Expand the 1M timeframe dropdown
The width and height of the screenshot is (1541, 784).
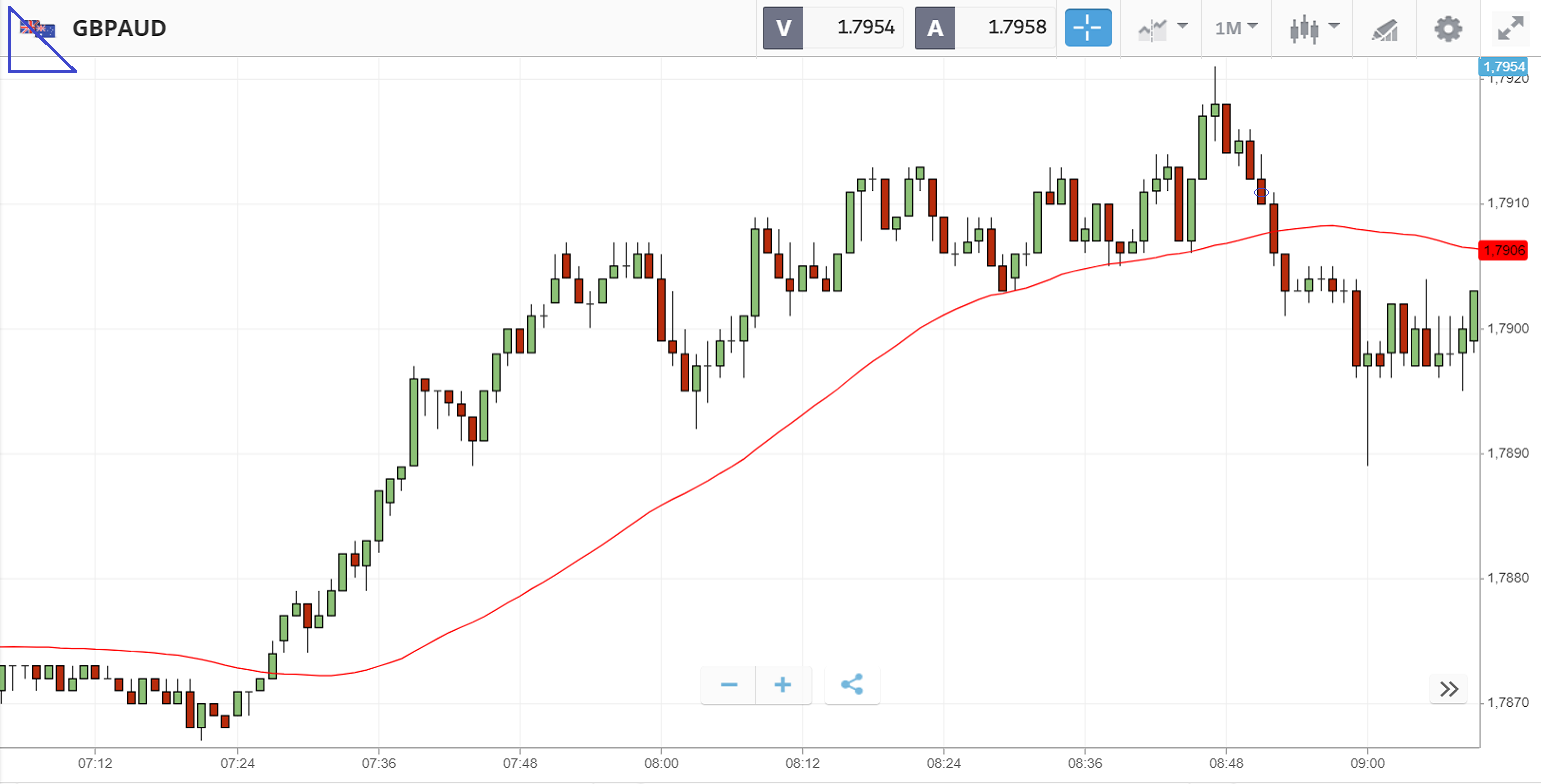(1236, 28)
